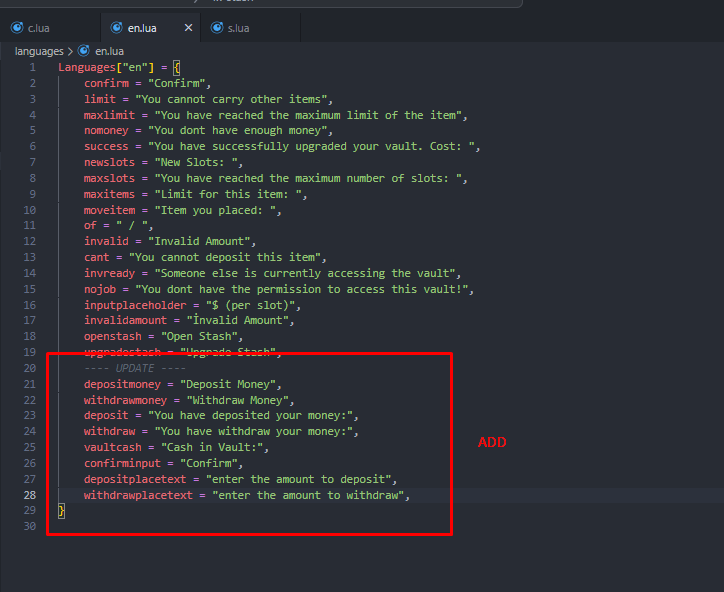Click the depositmoney key name

122,385
